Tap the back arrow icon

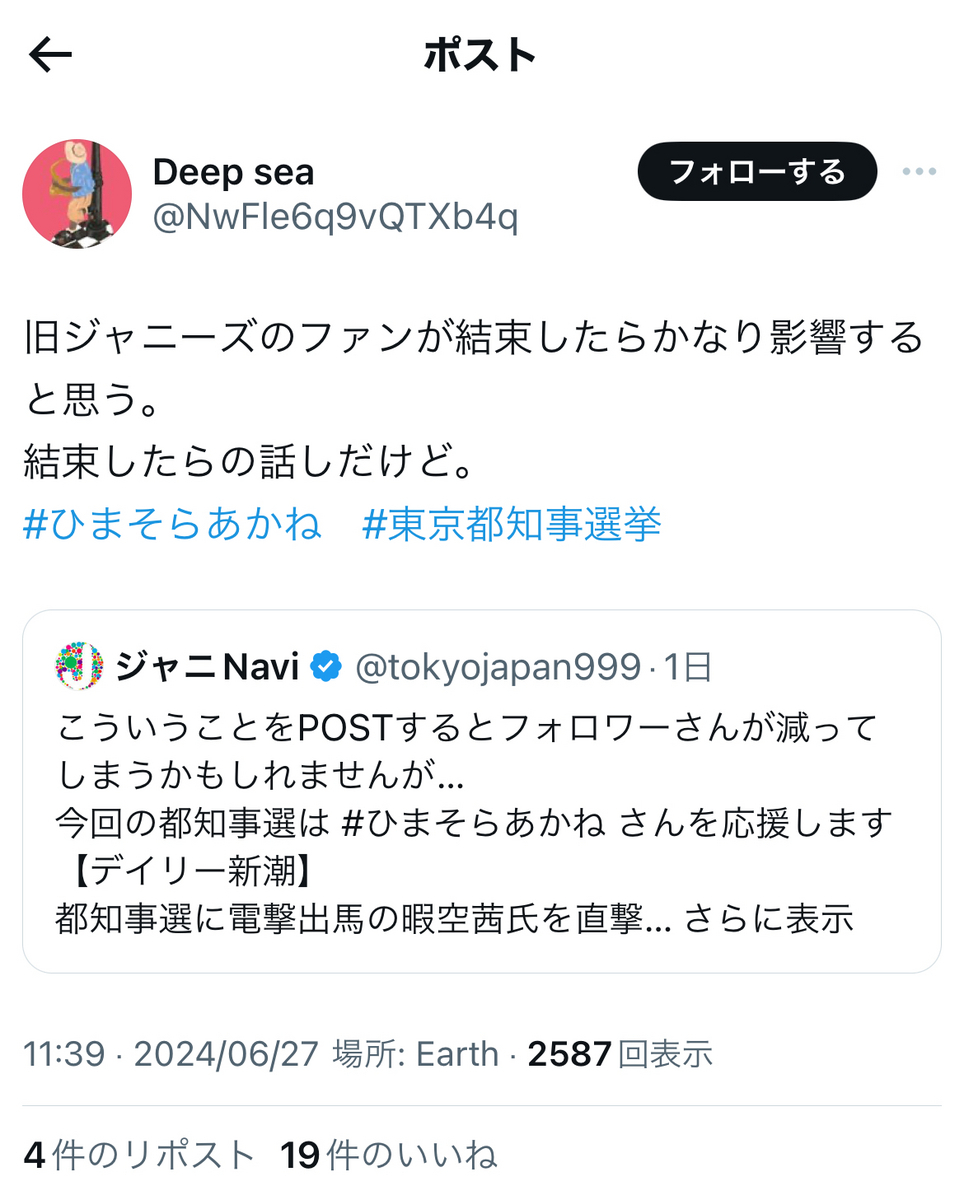click(x=50, y=56)
